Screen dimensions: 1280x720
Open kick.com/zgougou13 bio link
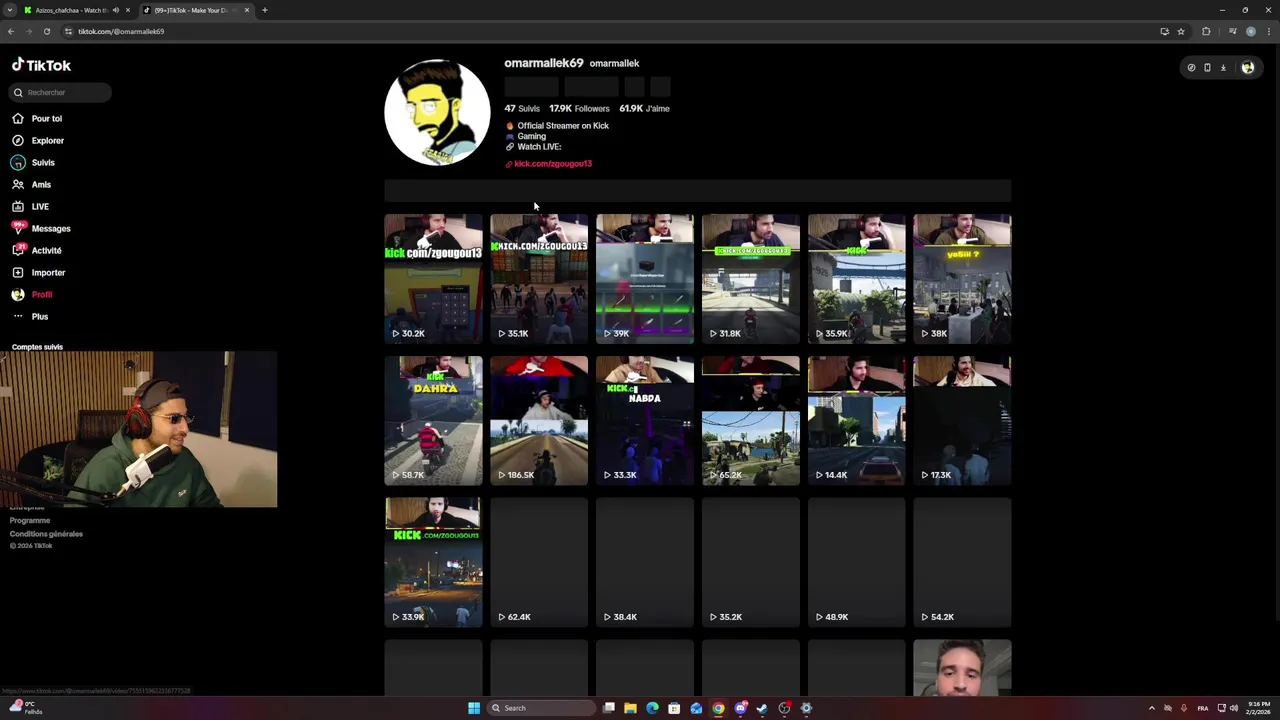552,163
